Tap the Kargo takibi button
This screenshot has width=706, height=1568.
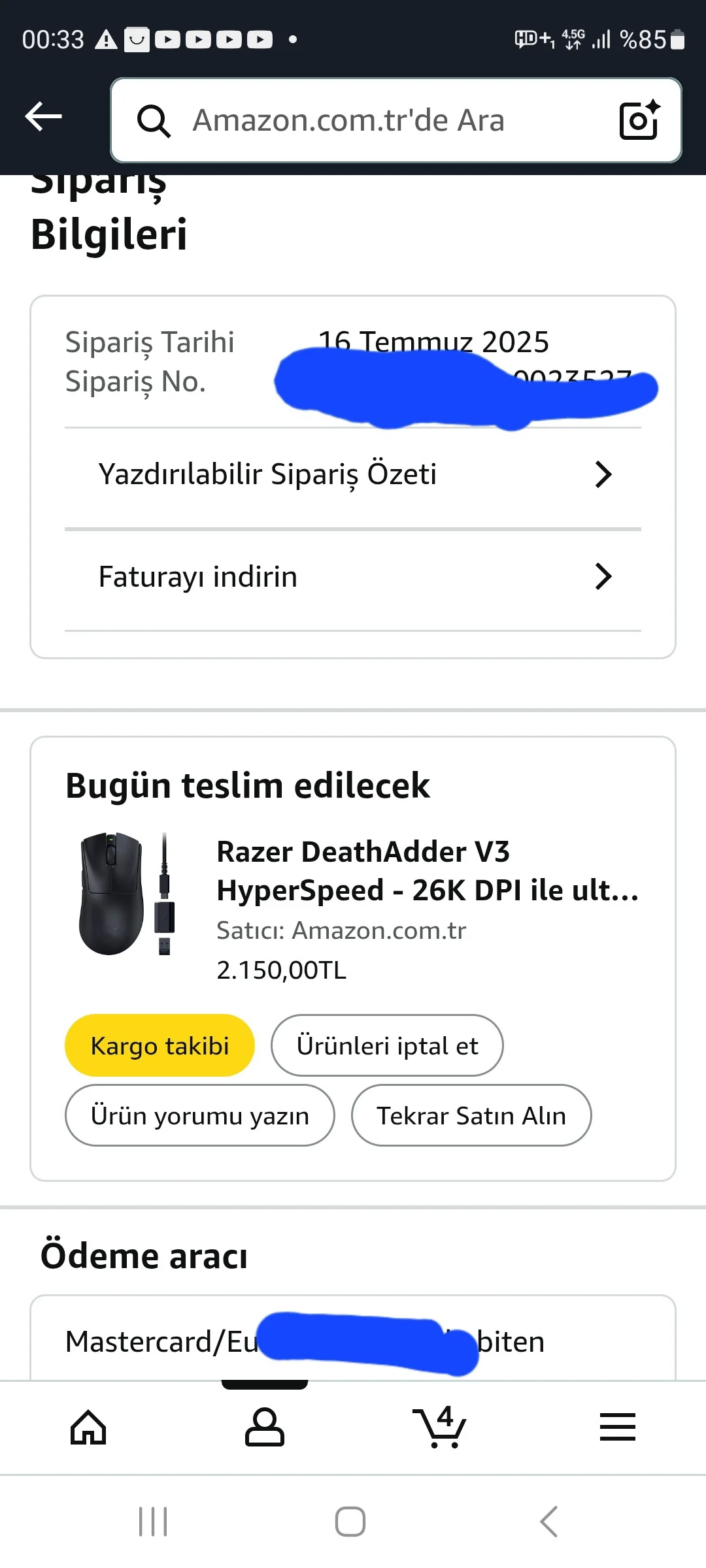pos(160,1045)
